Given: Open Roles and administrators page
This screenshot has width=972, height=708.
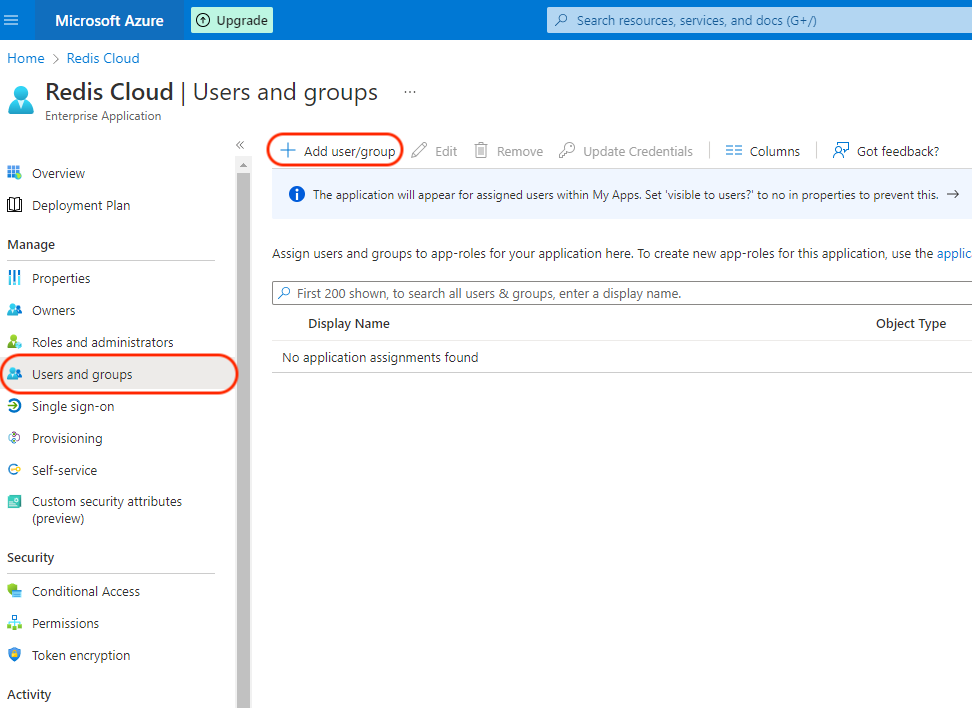Looking at the screenshot, I should point(102,342).
